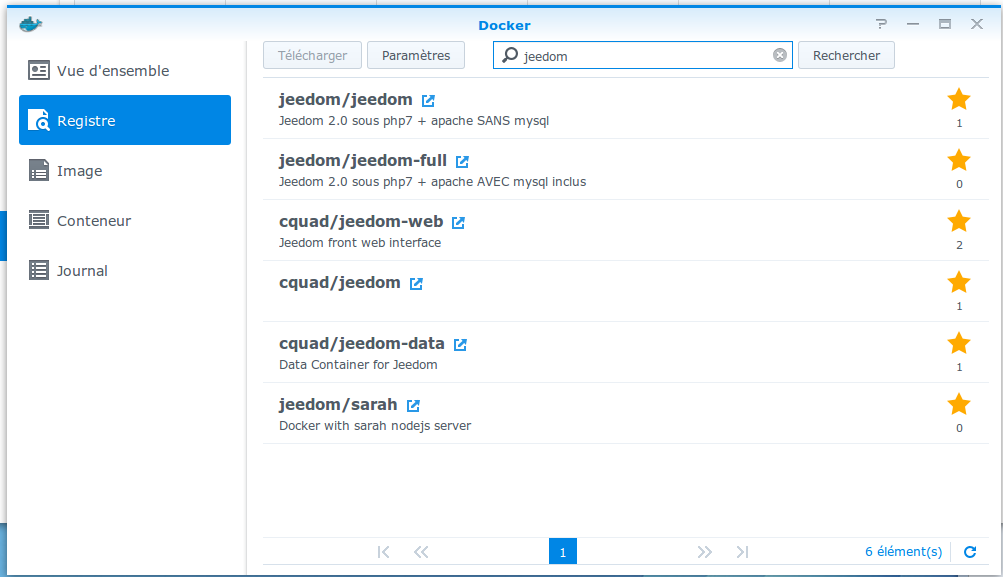The height and width of the screenshot is (577, 1003).
Task: Click the star of cquad/jeedom-web row
Action: click(x=959, y=221)
